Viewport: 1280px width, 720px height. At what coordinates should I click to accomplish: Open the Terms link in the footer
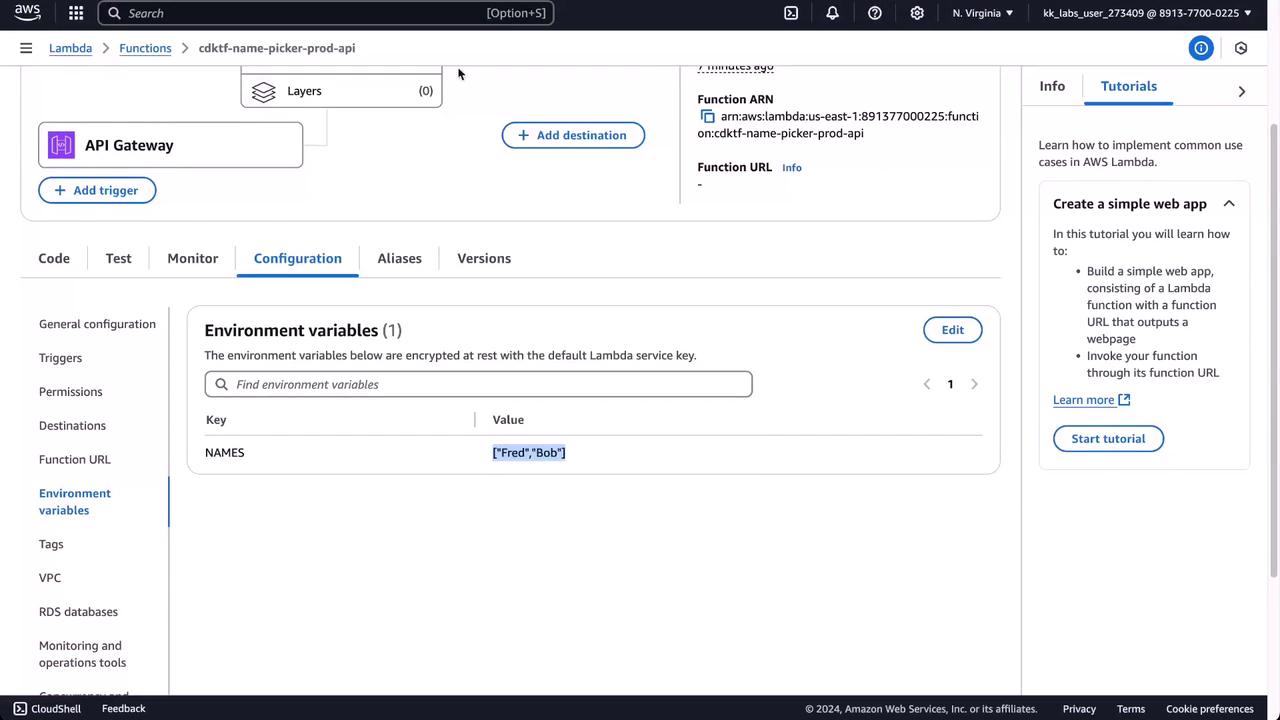click(x=1131, y=709)
